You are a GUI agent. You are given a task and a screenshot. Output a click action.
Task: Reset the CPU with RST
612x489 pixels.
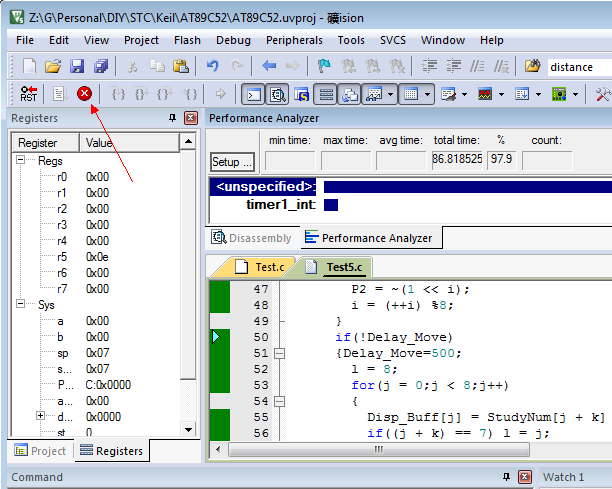[28, 94]
